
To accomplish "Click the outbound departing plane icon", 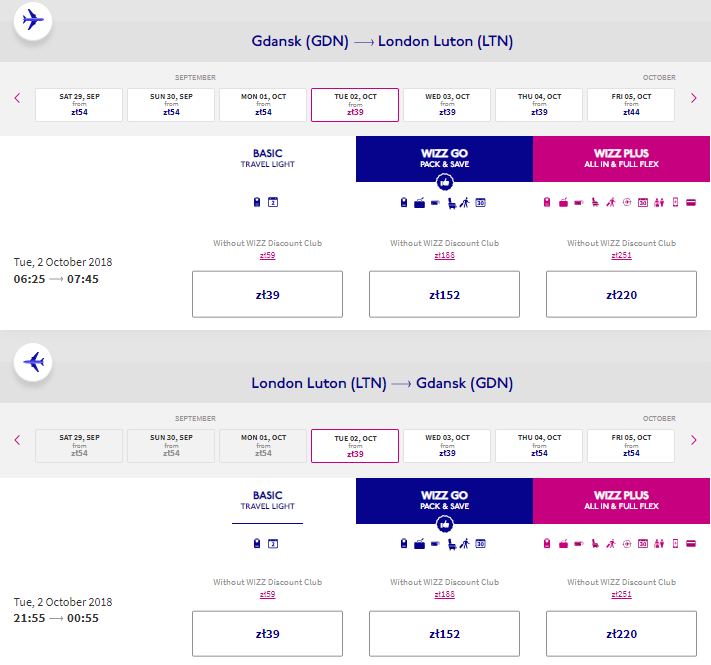I will (x=33, y=21).
